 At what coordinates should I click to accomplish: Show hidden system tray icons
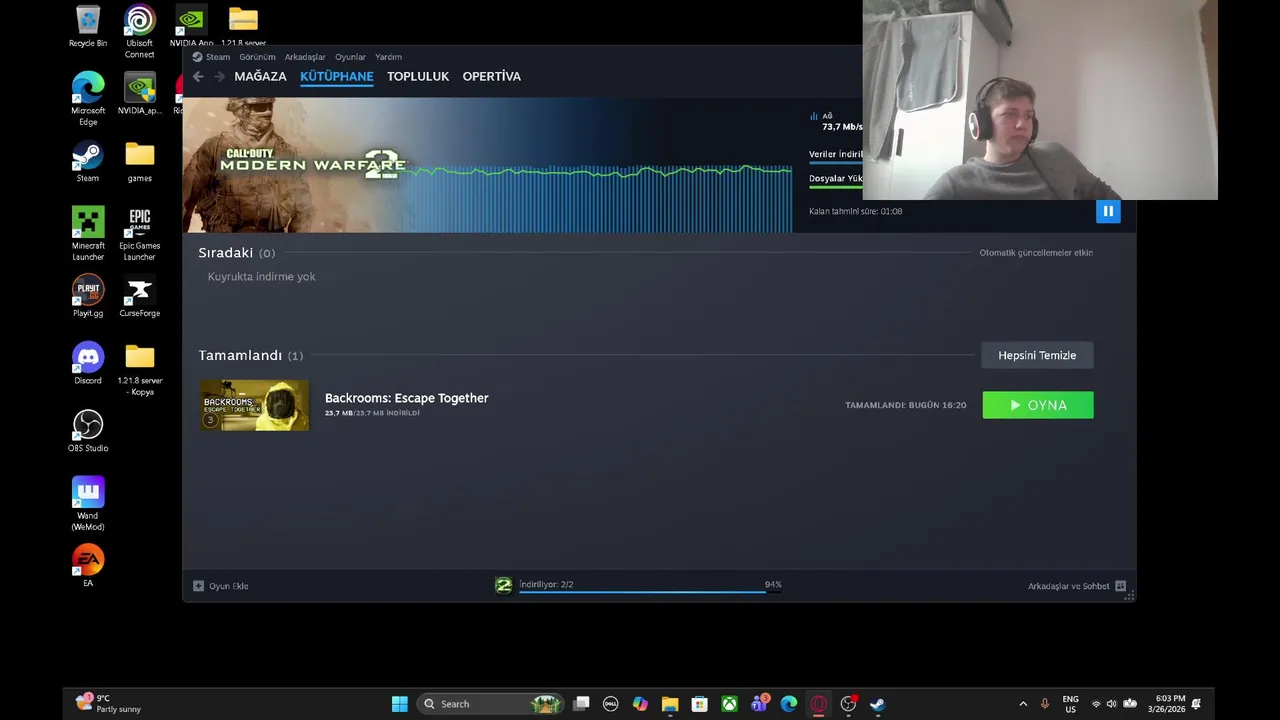coord(1023,704)
